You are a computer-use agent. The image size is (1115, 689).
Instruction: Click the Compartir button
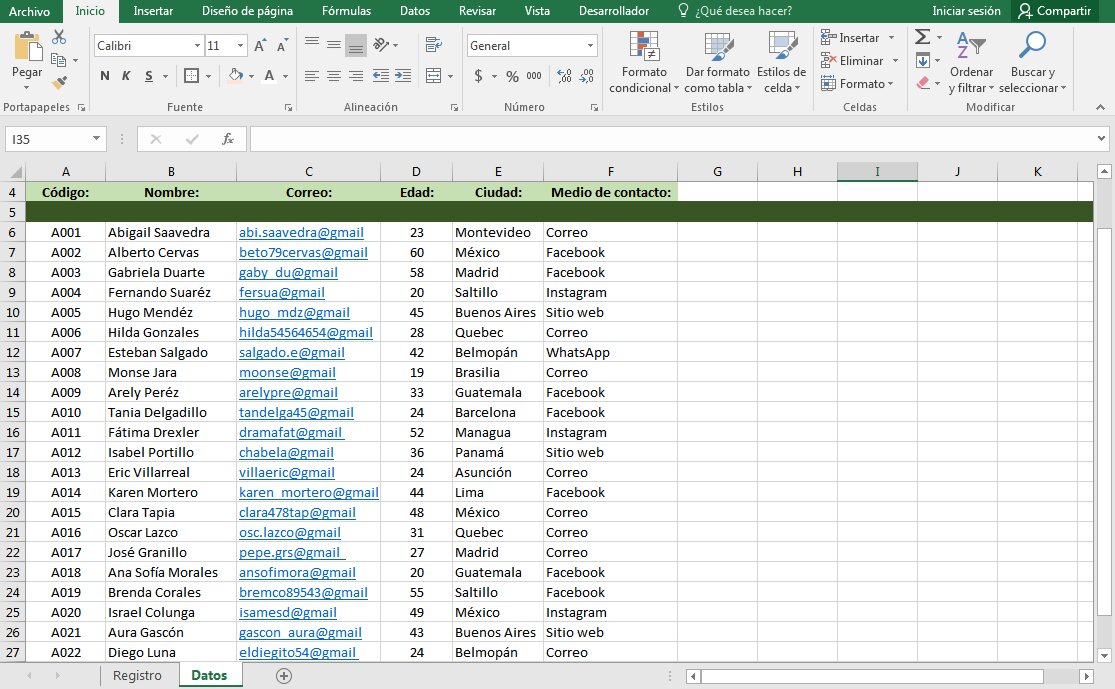[1055, 11]
